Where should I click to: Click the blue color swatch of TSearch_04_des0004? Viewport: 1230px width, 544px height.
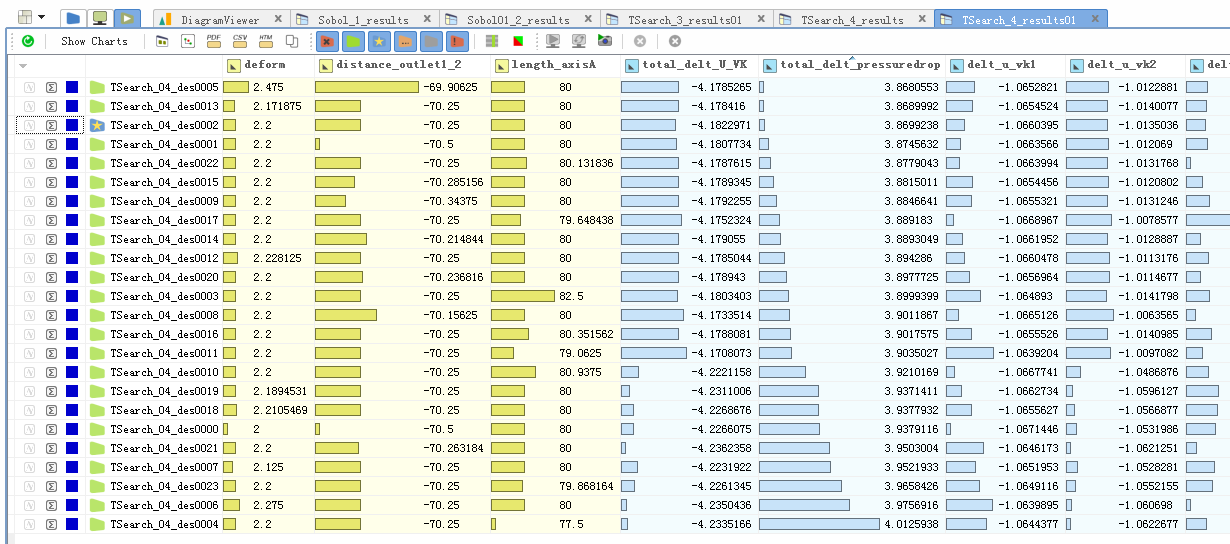click(72, 524)
